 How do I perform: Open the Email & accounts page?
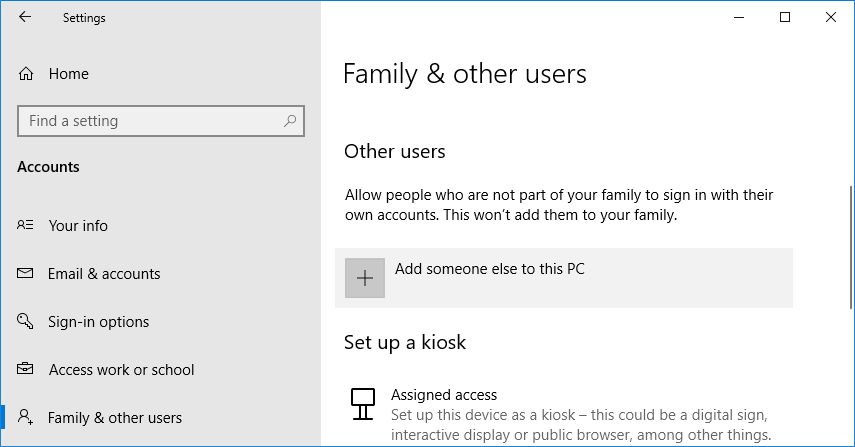(104, 274)
